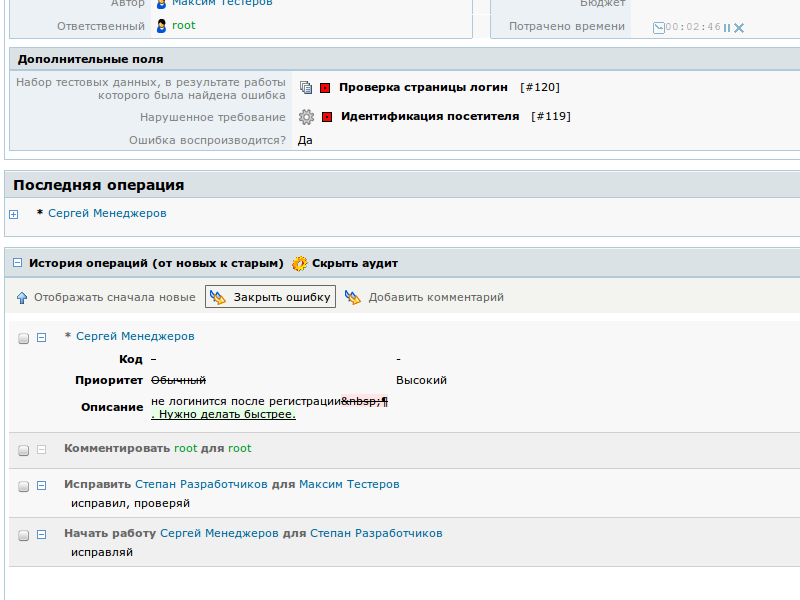Click the red status square beside Идентификация посетителя
800x600 pixels.
327,117
